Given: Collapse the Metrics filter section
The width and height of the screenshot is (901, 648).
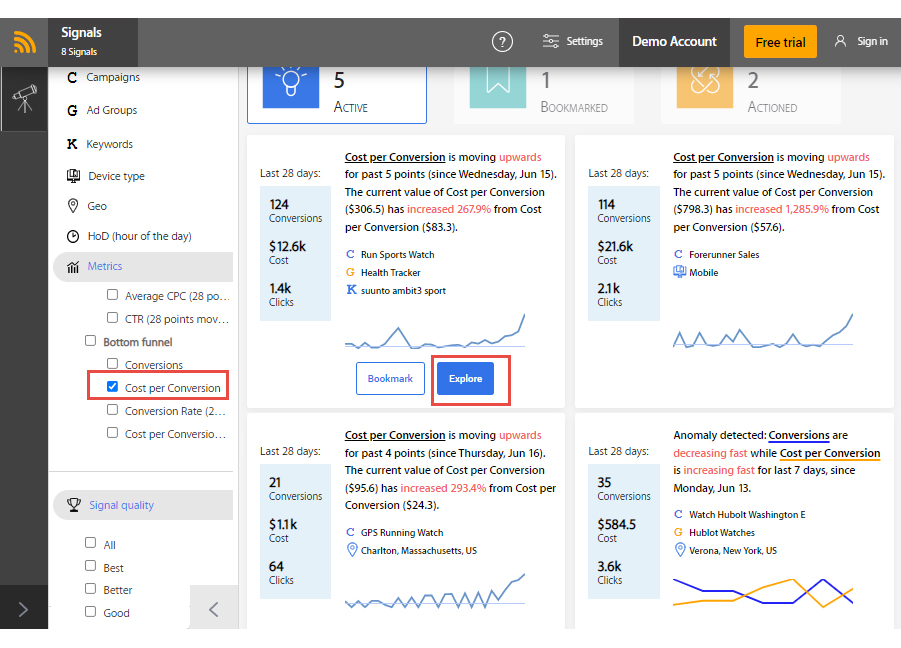Looking at the screenshot, I should [143, 267].
